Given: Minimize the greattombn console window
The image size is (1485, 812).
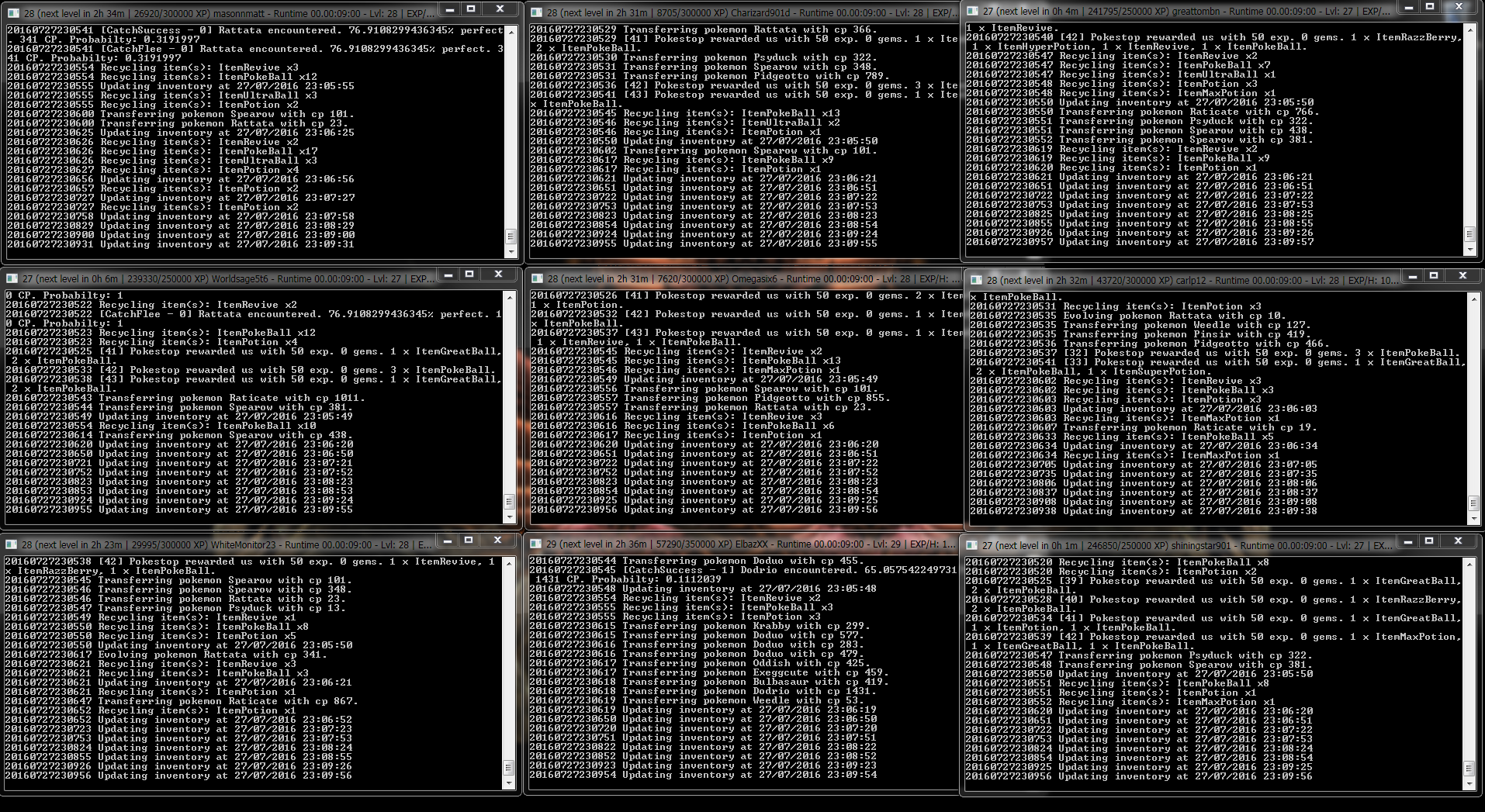Looking at the screenshot, I should [x=1409, y=7].
